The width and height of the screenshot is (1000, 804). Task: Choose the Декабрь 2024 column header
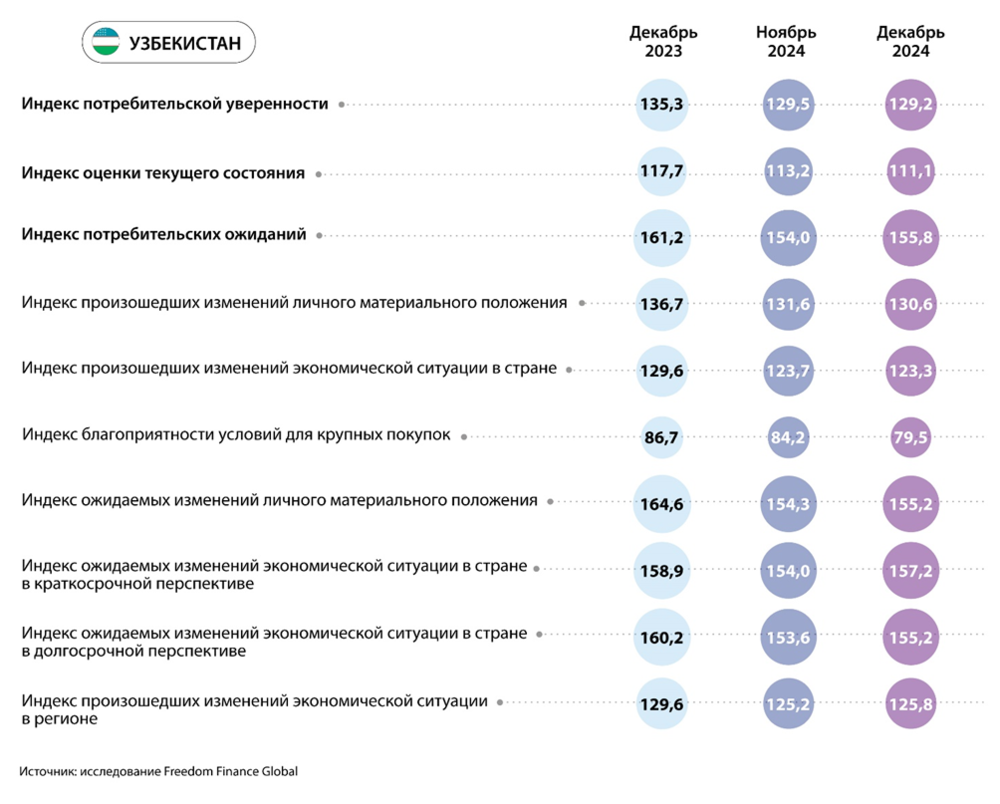pos(911,42)
